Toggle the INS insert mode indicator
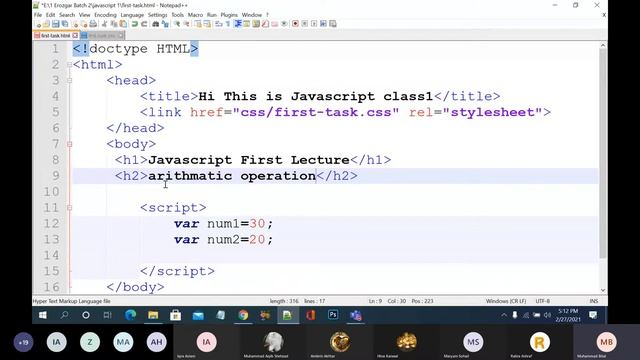The width and height of the screenshot is (640, 360). [594, 301]
